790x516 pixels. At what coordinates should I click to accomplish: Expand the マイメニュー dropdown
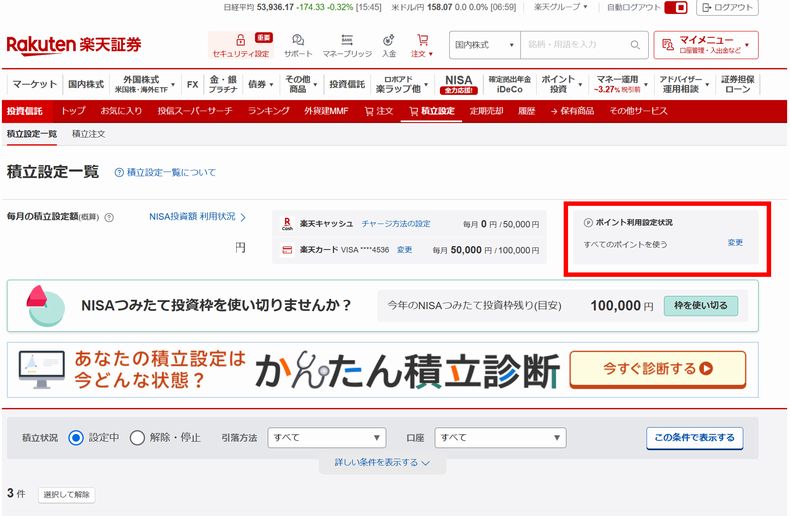(747, 45)
